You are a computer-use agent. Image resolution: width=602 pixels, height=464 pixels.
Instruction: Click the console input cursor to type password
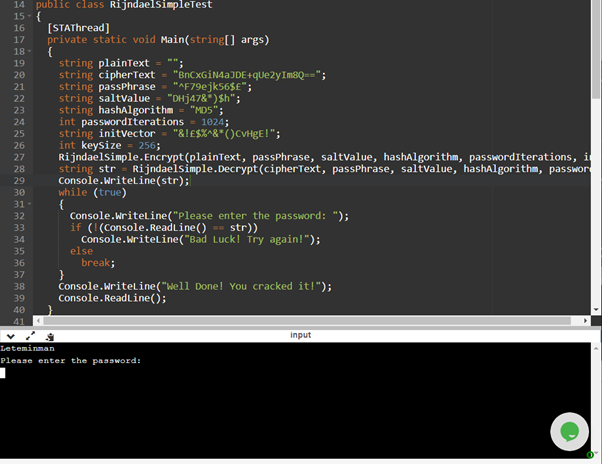pos(3,373)
